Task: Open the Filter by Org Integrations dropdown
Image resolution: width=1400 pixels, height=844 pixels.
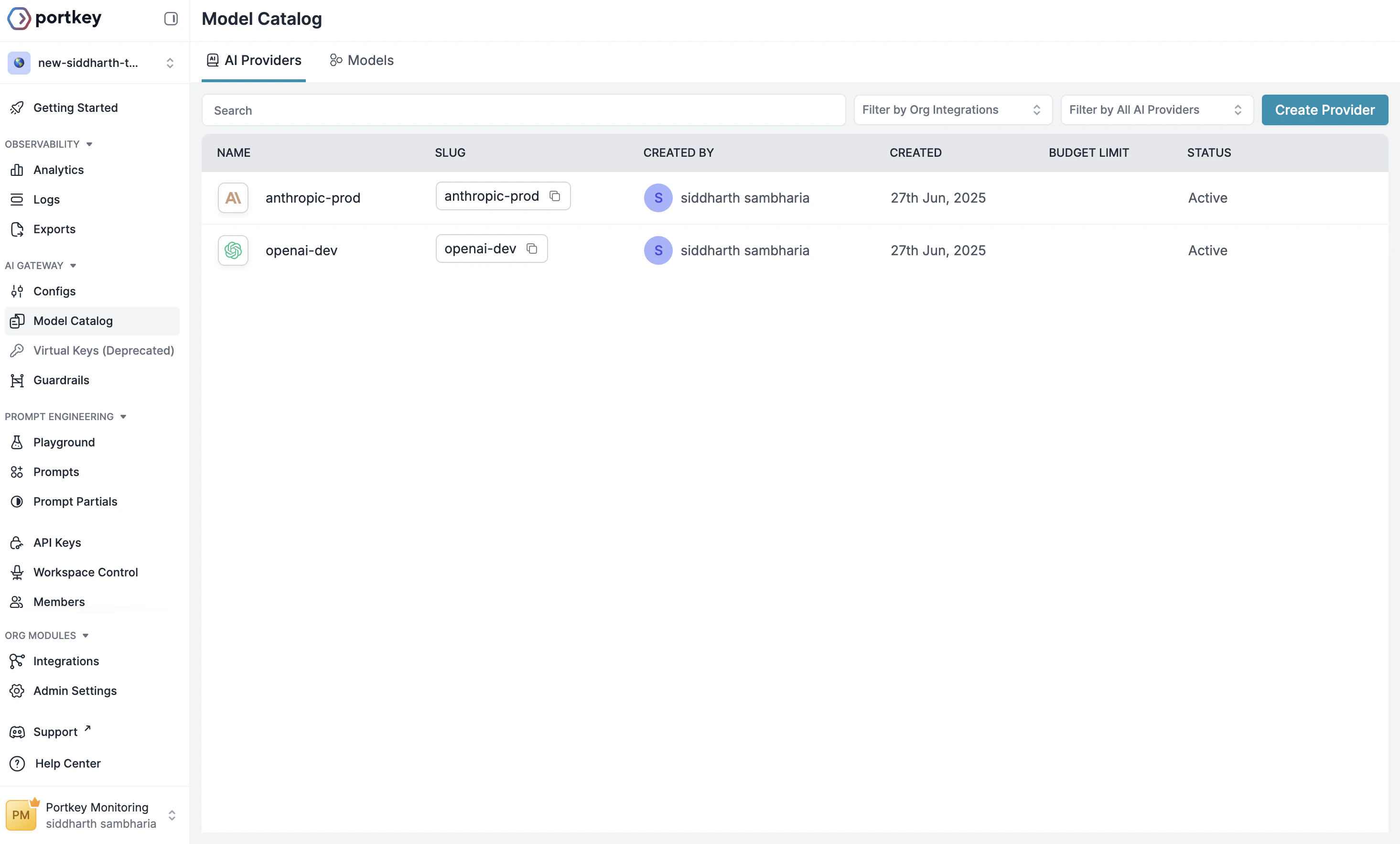Action: point(952,110)
